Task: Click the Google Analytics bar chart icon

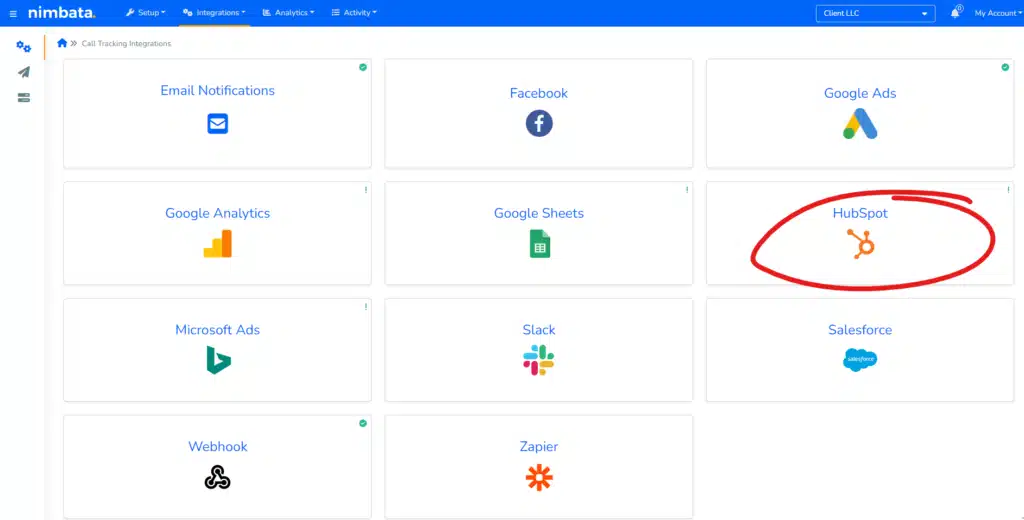Action: 217,244
